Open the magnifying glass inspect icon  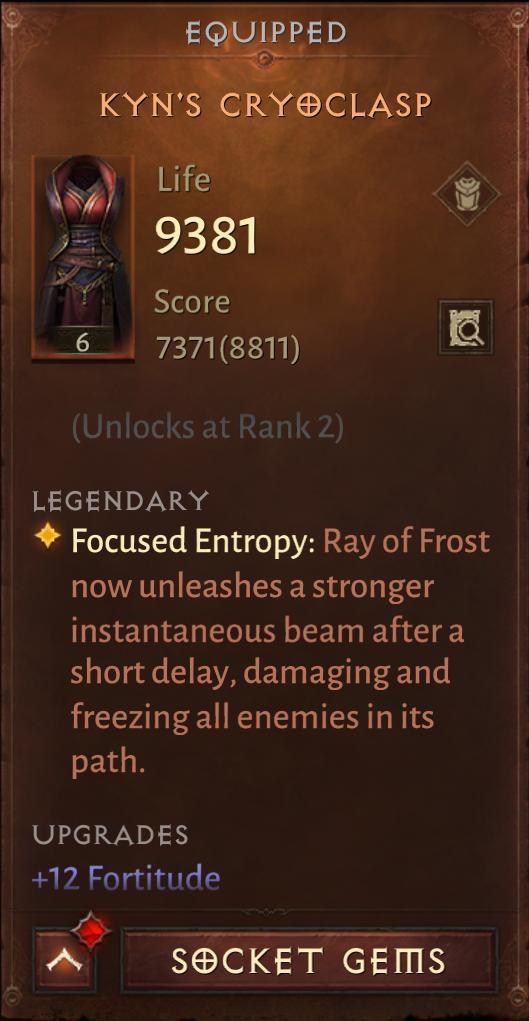466,327
